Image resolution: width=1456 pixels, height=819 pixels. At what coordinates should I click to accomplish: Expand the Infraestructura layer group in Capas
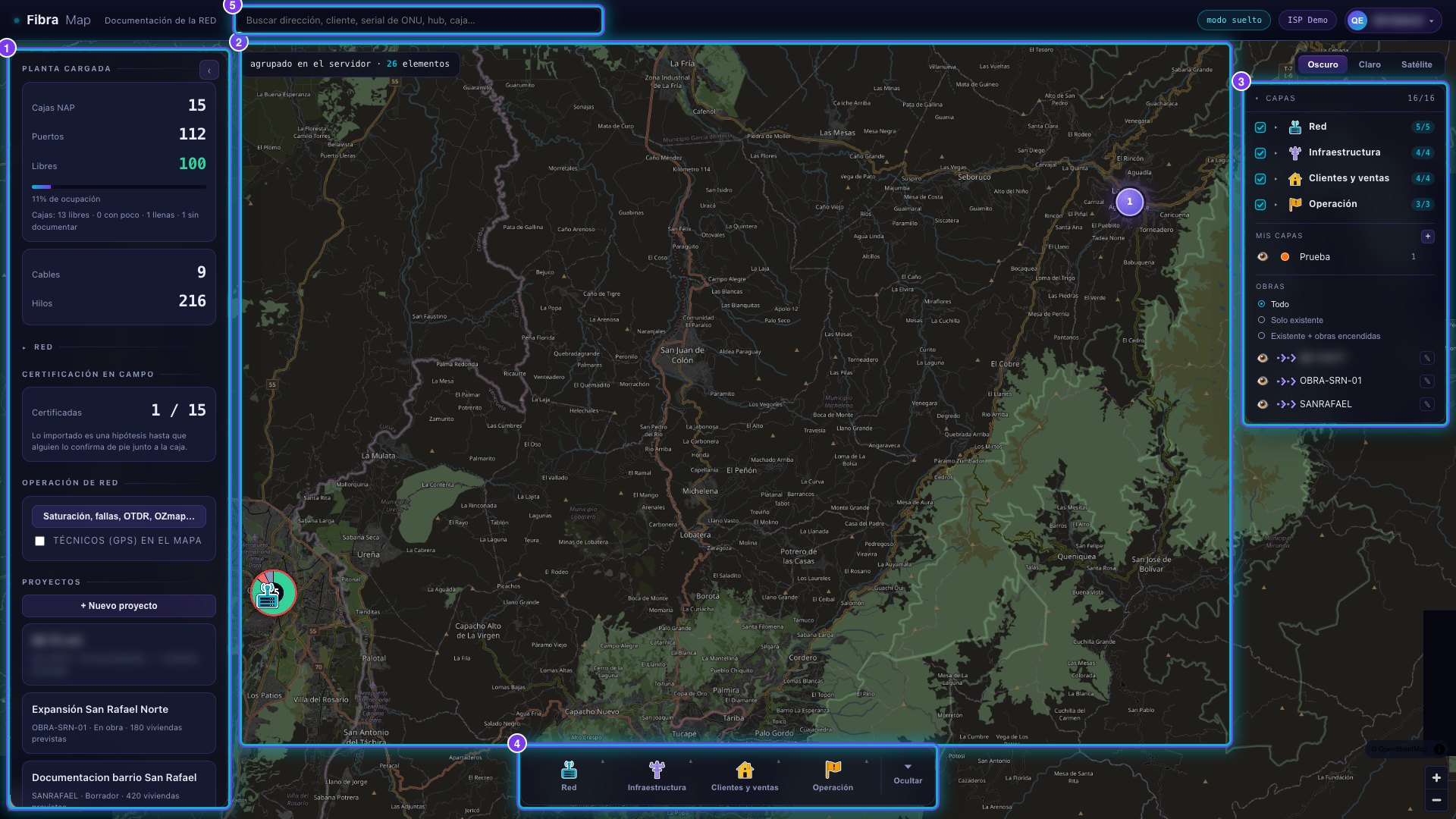[x=1276, y=153]
